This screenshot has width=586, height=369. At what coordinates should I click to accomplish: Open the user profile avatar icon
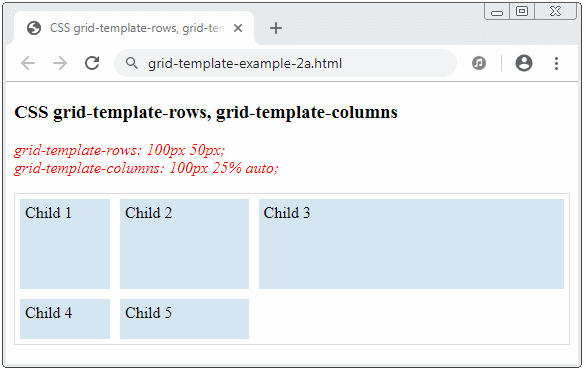click(524, 63)
